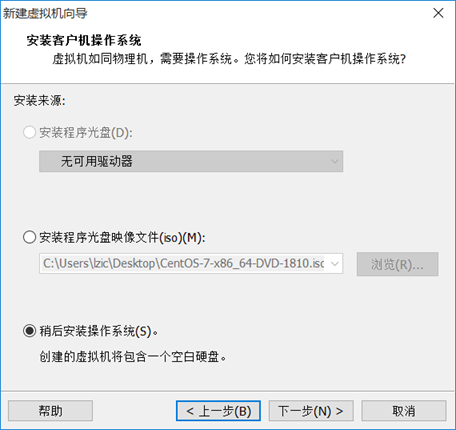Screen dimensions: 456x430
Task: Open help via the 帮助 button
Action: (50, 411)
